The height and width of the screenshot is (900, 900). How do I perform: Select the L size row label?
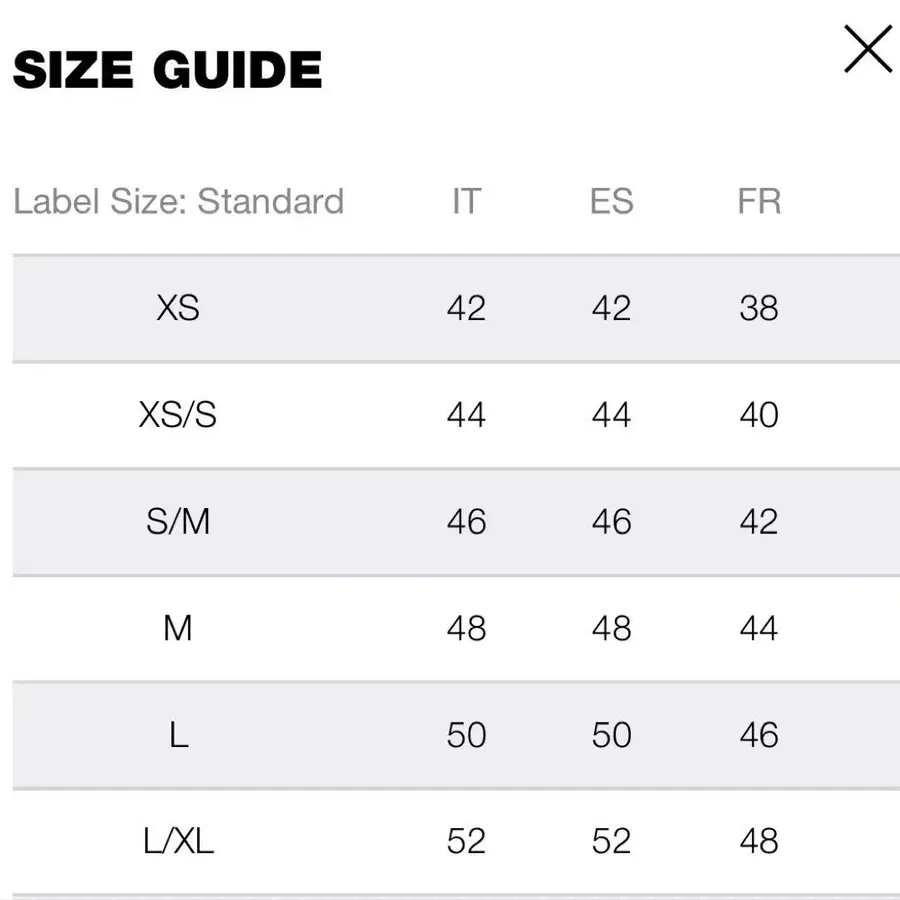(x=178, y=735)
